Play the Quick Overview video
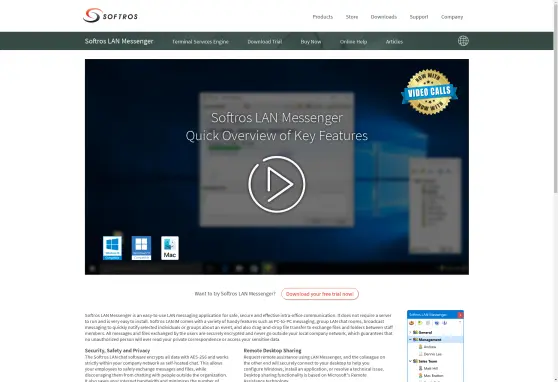This screenshot has width=558, height=382. [277, 184]
